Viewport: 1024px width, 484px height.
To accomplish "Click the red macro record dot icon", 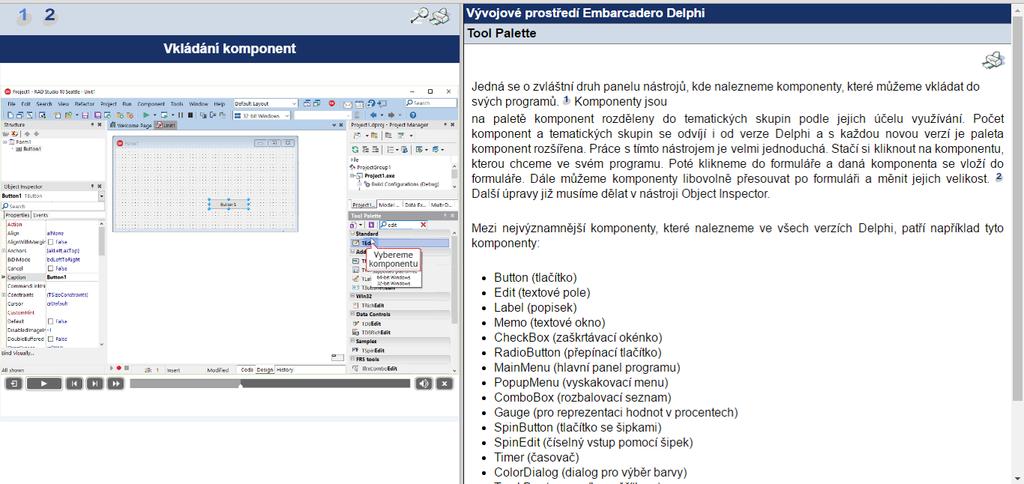I will pos(119,368).
